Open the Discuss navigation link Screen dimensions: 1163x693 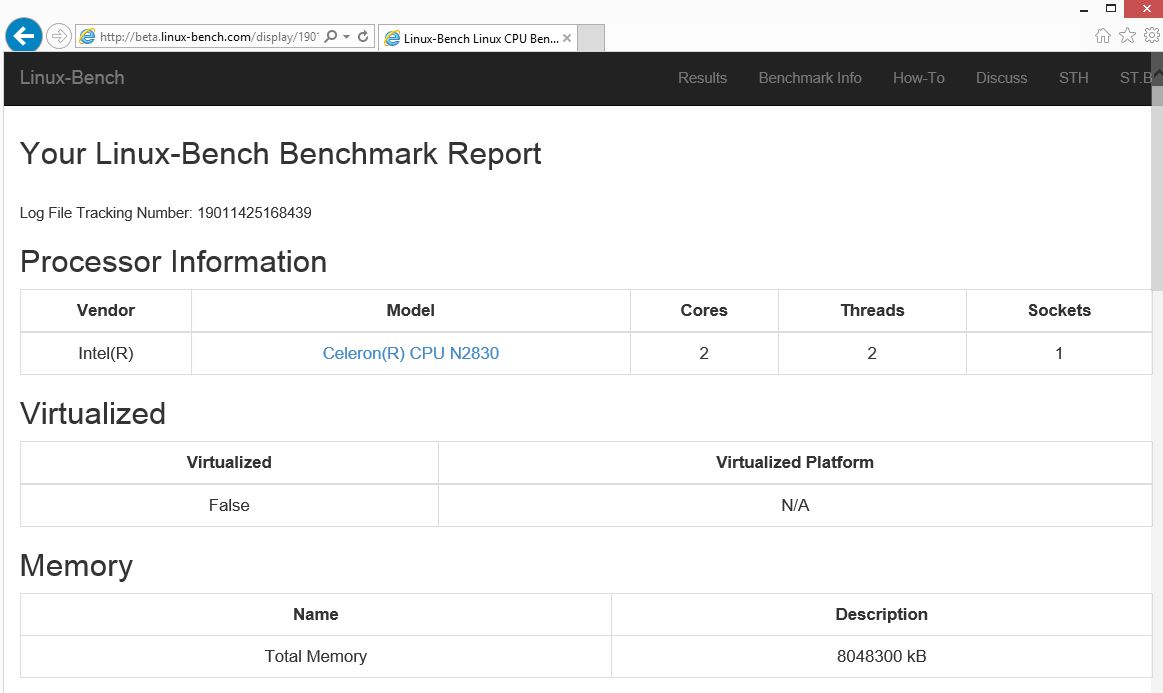(1001, 78)
